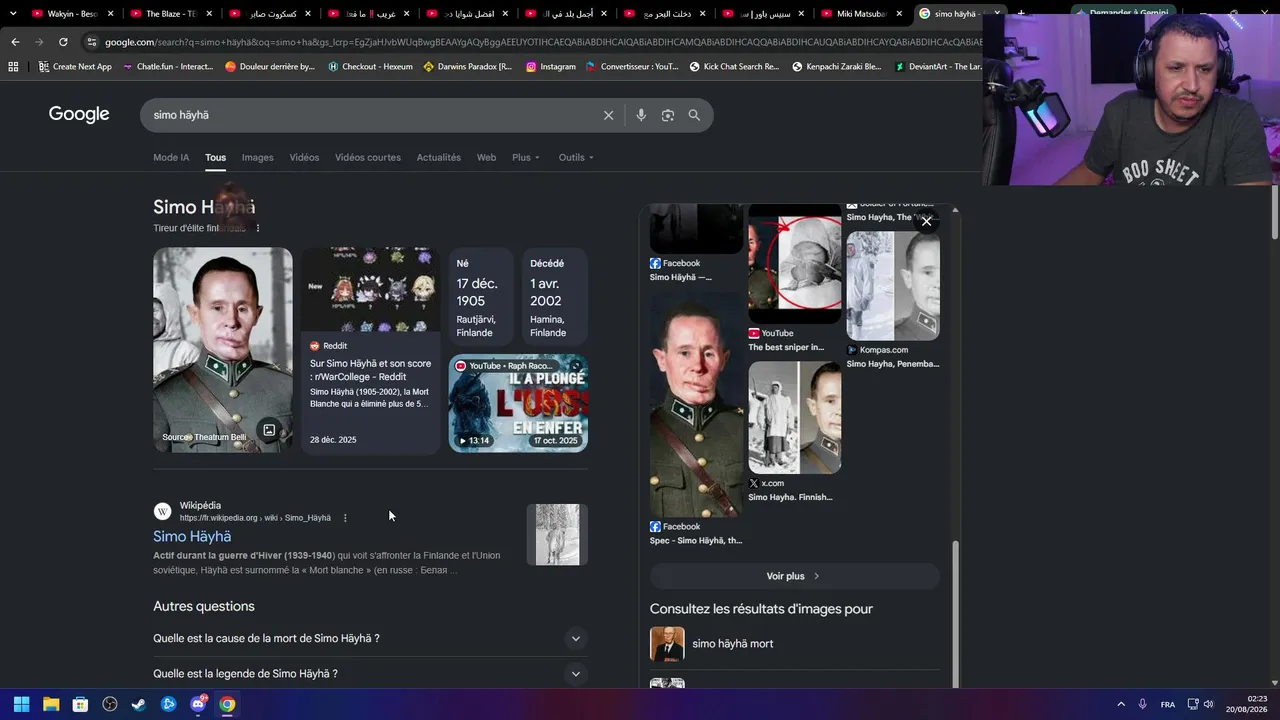Viewport: 1280px width, 720px height.
Task: Click the FRA language indicator
Action: coord(1168,704)
